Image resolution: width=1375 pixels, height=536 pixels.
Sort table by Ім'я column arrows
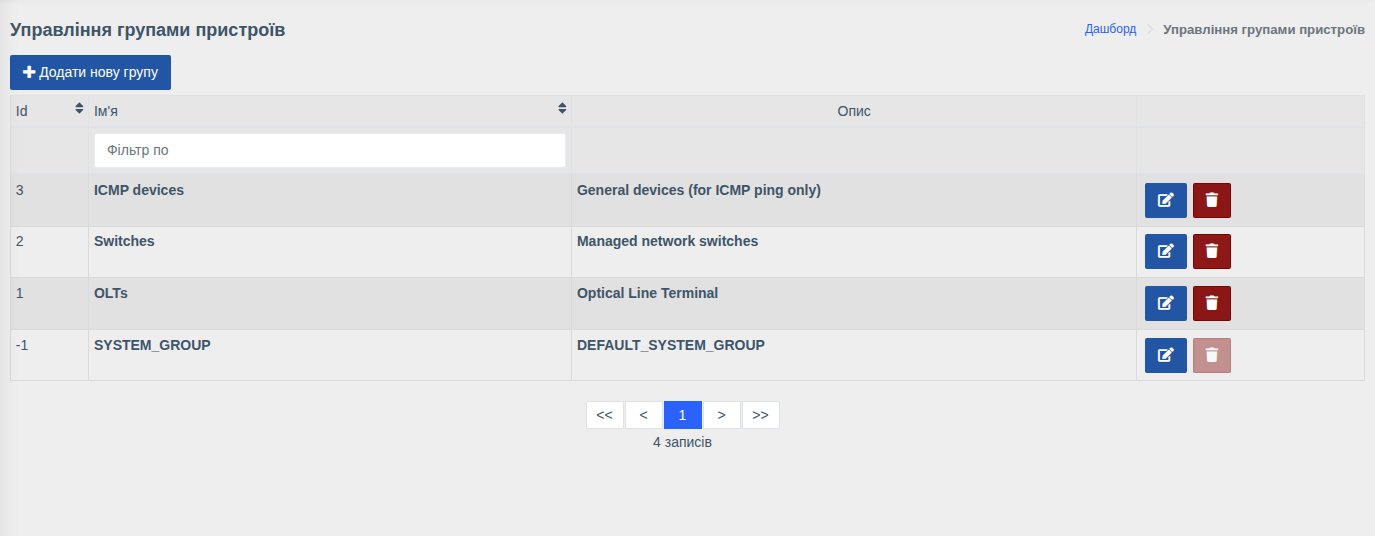pos(562,108)
